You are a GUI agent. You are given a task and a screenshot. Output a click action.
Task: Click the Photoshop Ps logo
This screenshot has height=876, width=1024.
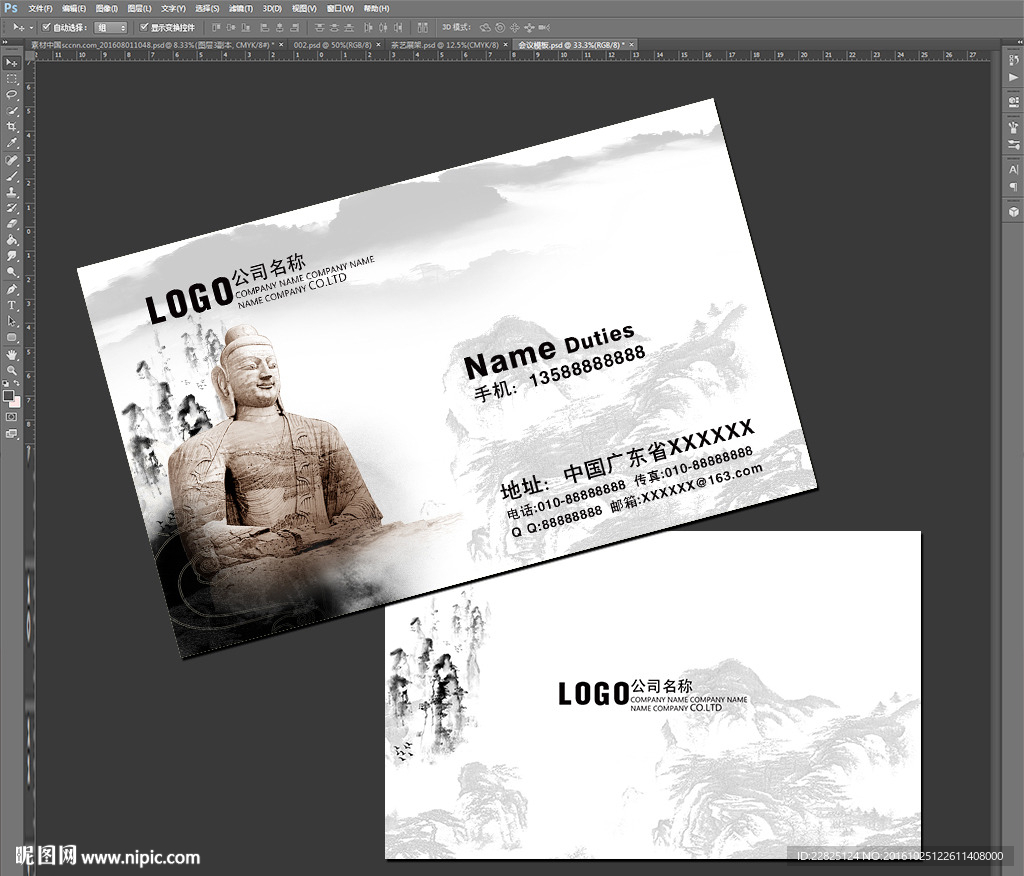pyautogui.click(x=10, y=8)
